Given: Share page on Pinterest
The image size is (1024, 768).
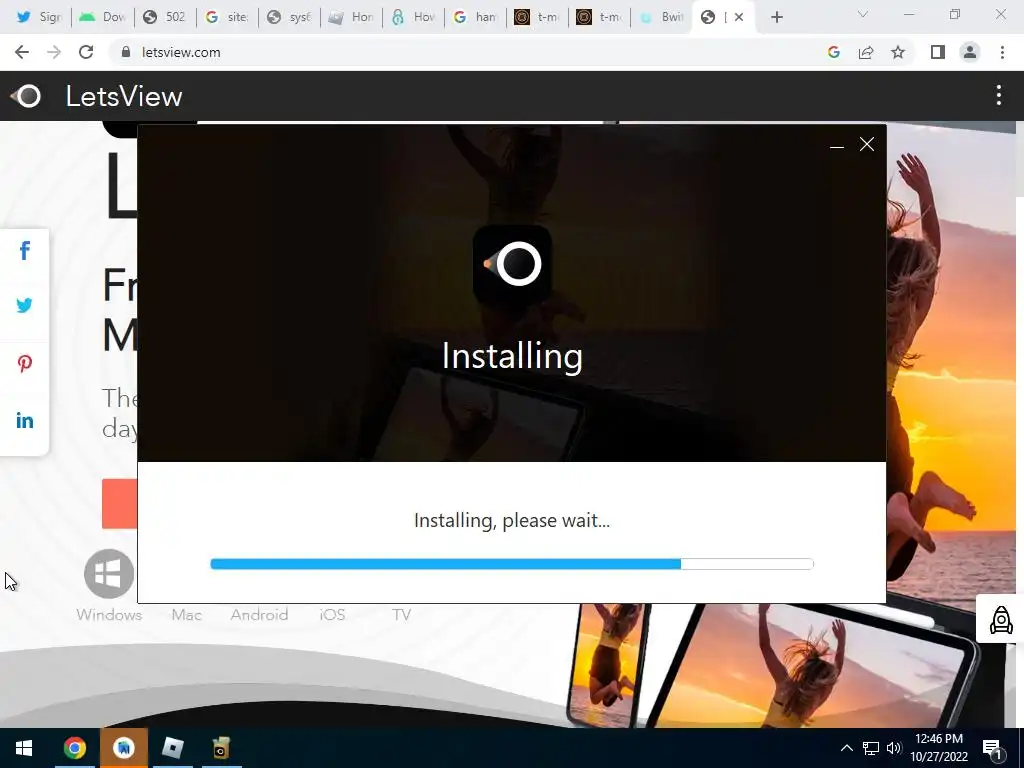Looking at the screenshot, I should 25,363.
